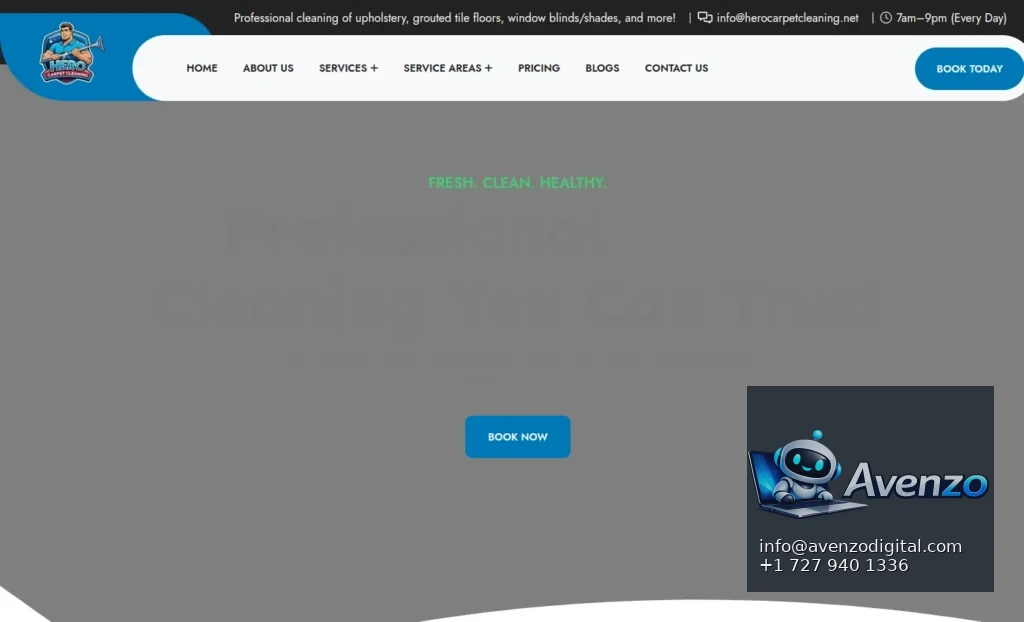
Task: Open the Contact Us page
Action: [x=676, y=68]
